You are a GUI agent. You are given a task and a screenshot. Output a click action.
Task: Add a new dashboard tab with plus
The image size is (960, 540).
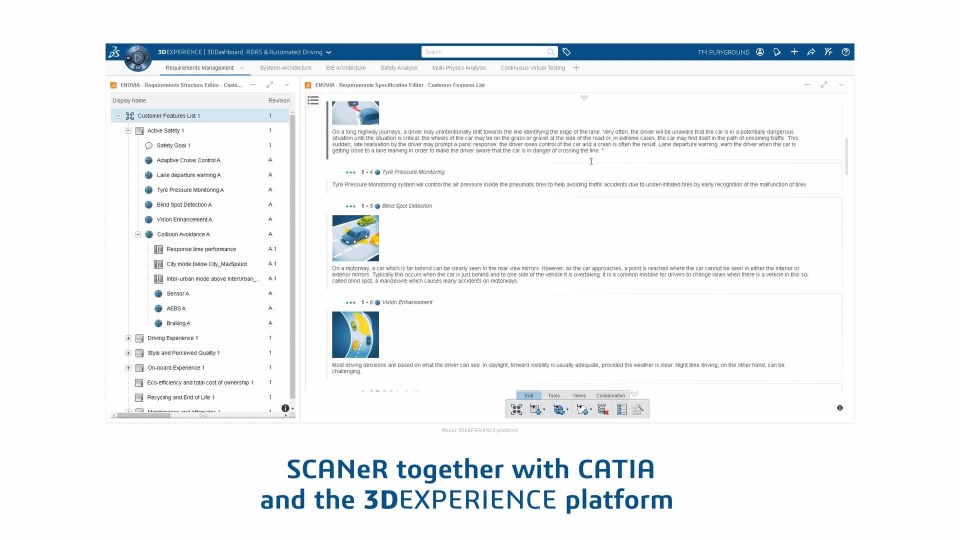[576, 68]
